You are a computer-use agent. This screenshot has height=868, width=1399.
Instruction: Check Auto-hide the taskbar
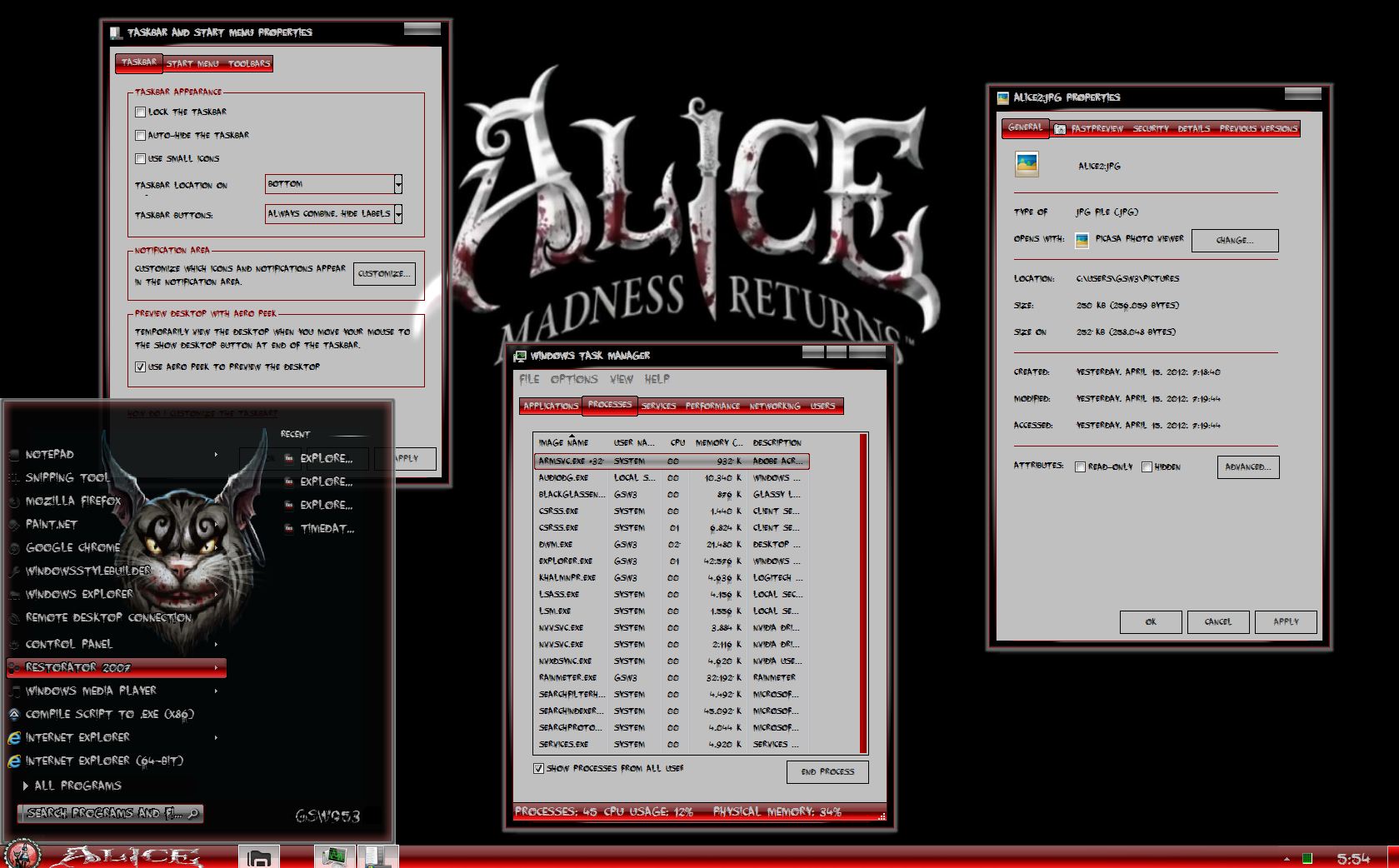click(x=140, y=135)
